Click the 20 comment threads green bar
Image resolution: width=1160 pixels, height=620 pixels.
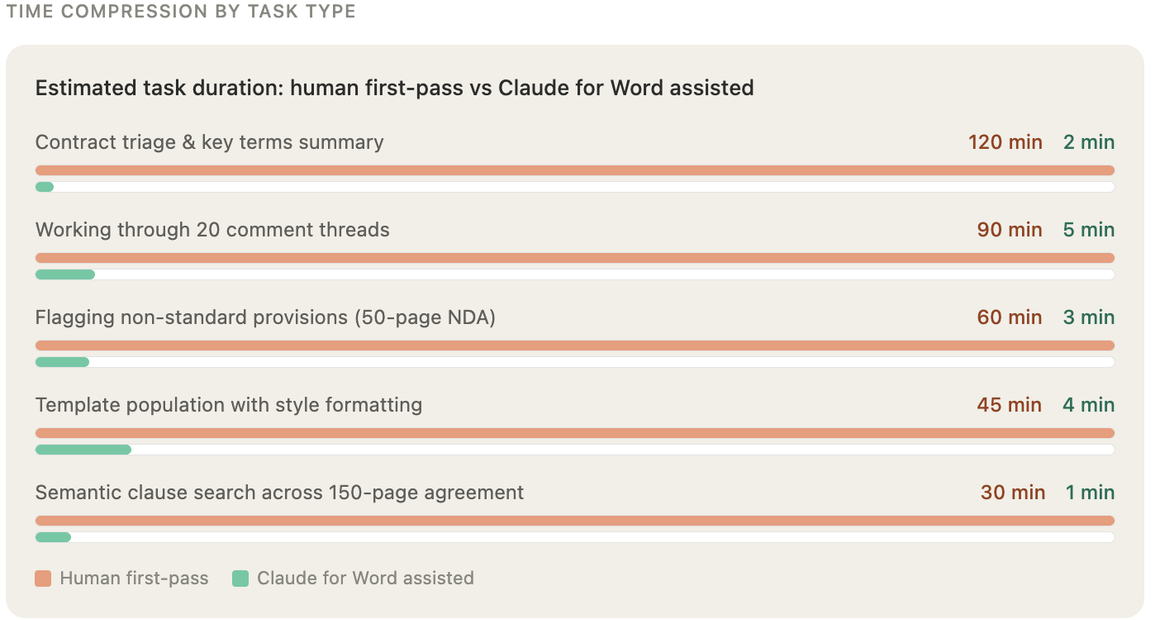coord(65,274)
